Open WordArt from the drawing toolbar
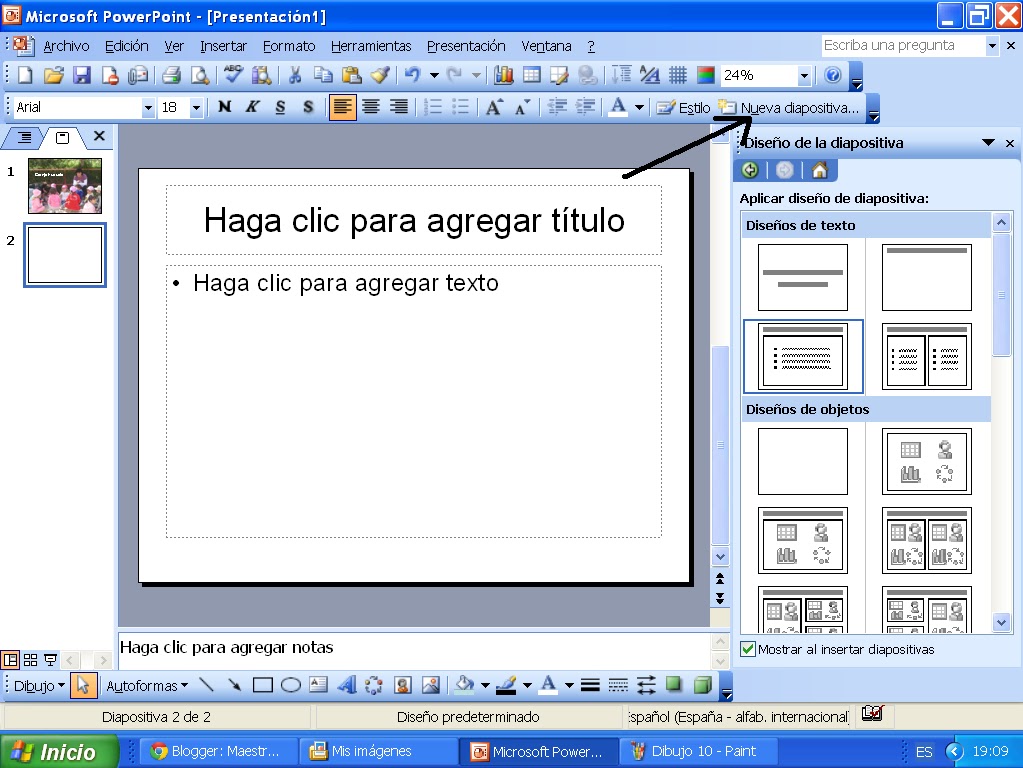This screenshot has height=768, width=1023. point(349,686)
